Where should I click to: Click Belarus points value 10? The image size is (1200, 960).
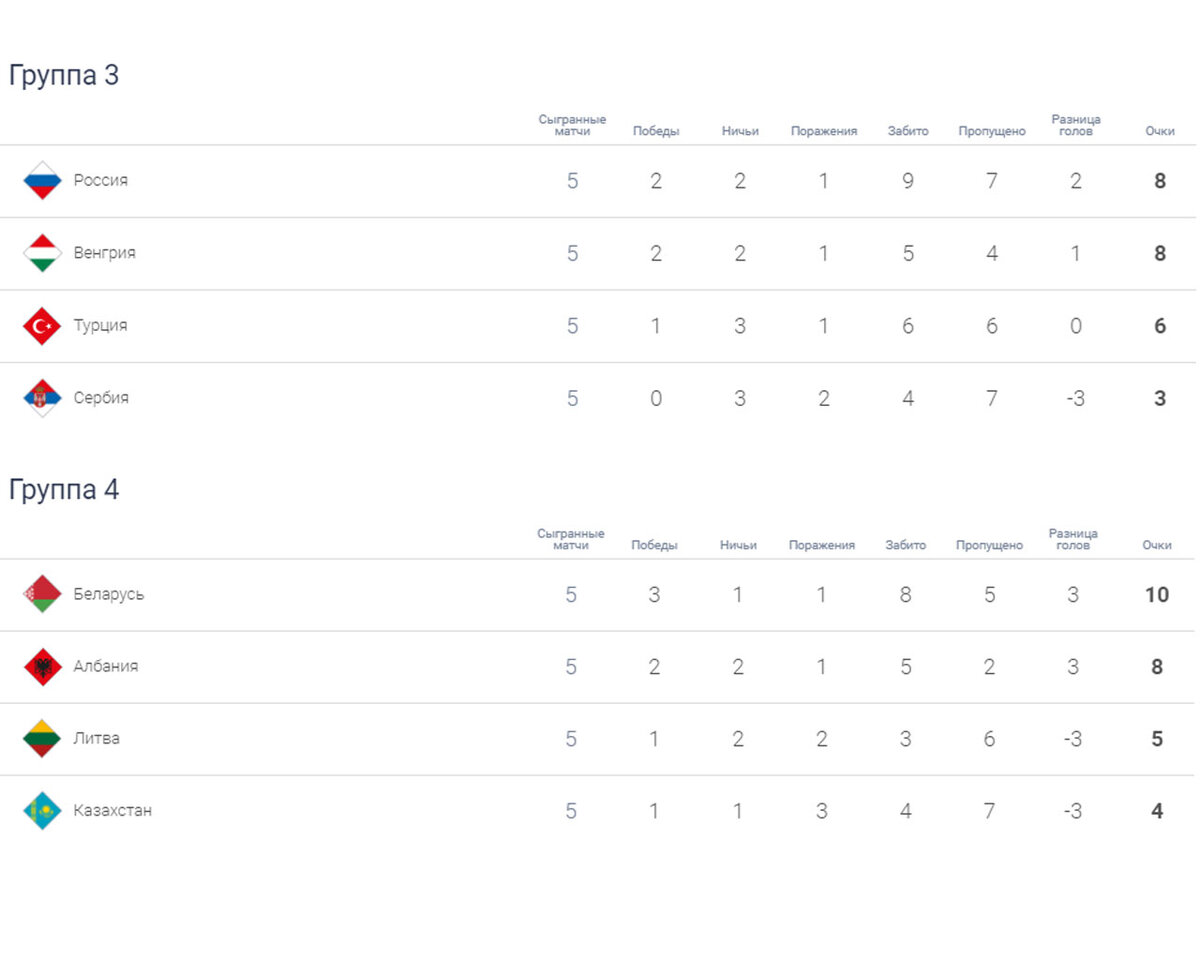tap(1156, 594)
